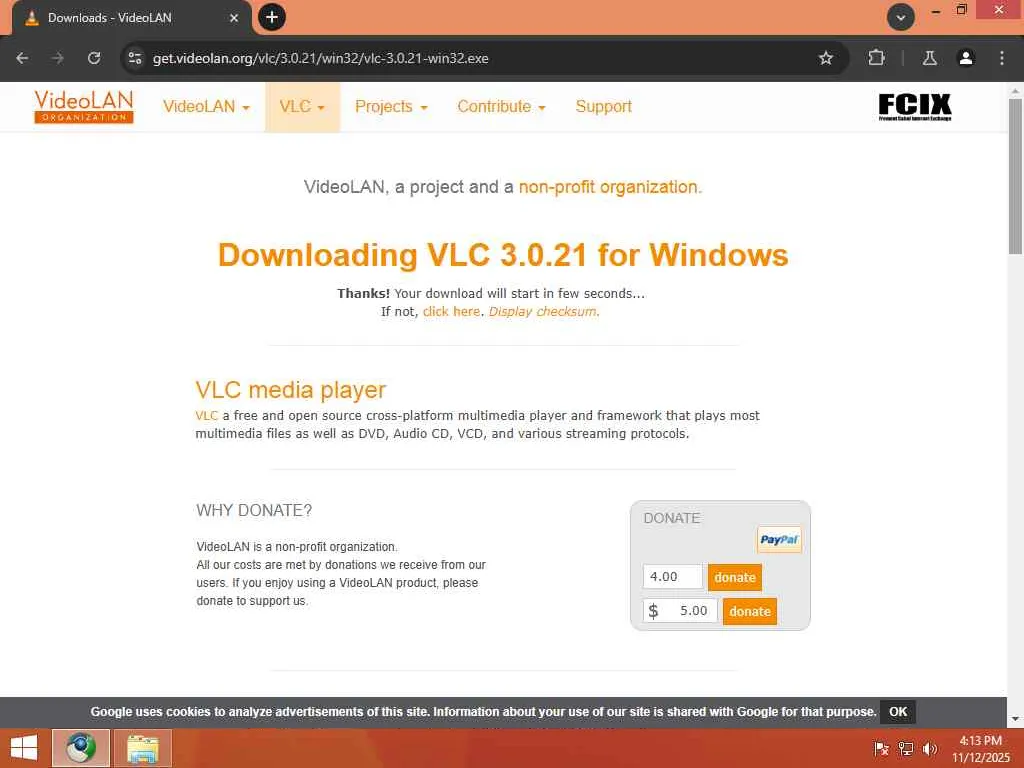Click the volume speaker tray icon
The height and width of the screenshot is (768, 1024).
(930, 748)
